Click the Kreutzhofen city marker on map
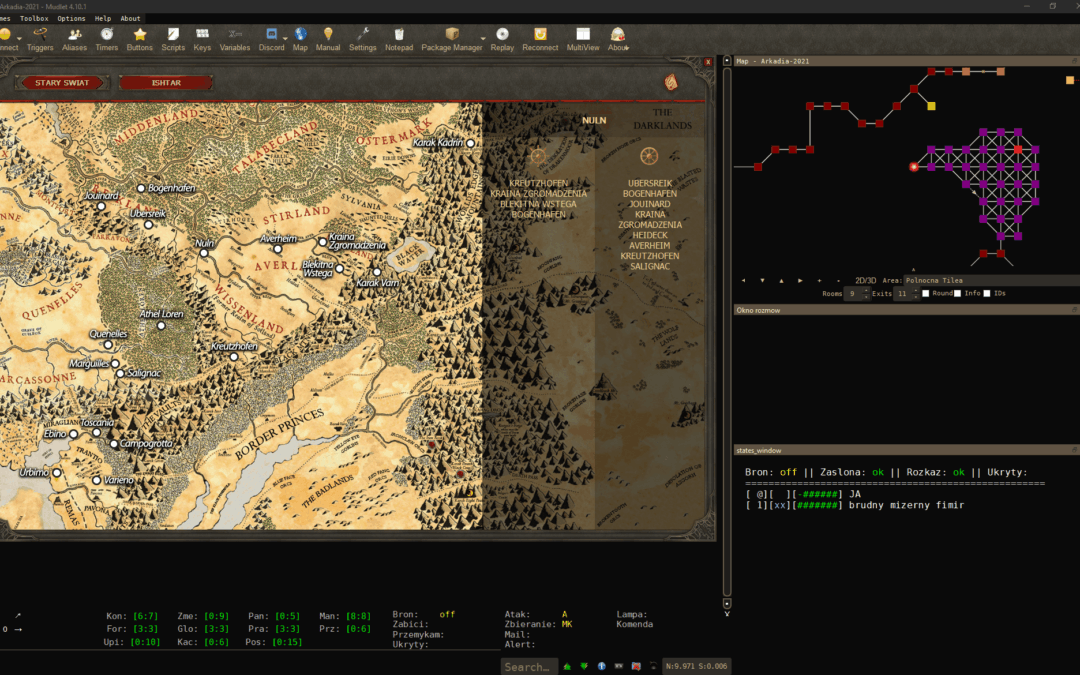 pyautogui.click(x=234, y=357)
